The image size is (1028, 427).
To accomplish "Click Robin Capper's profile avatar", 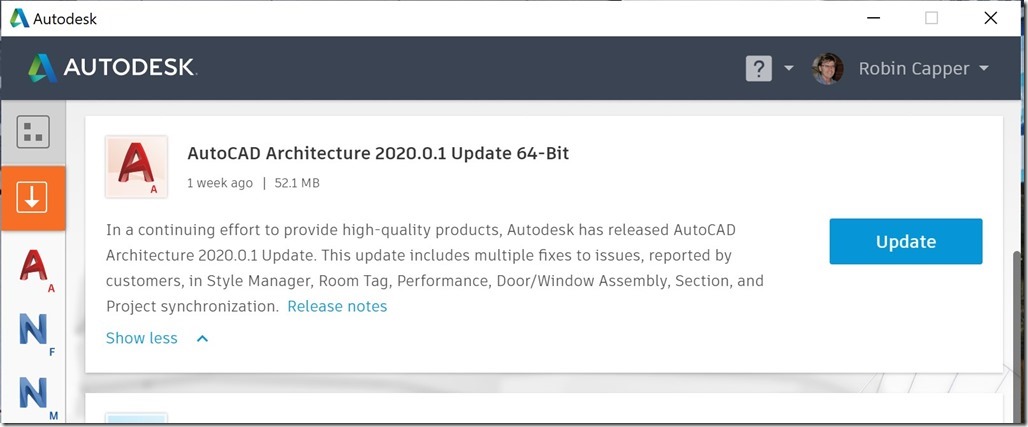I will (828, 68).
